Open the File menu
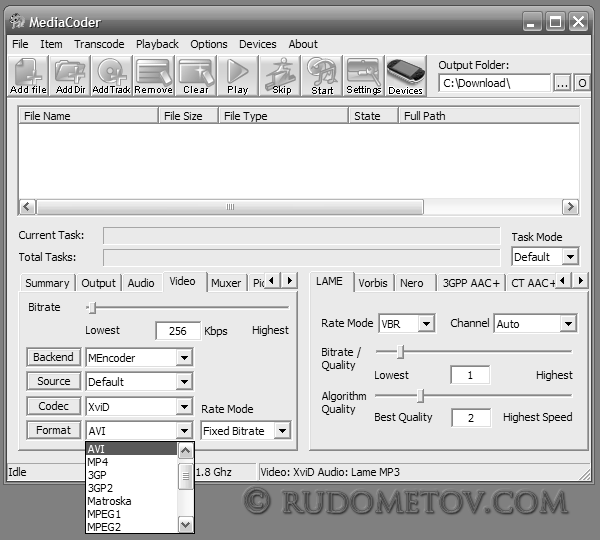The width and height of the screenshot is (600, 540). pos(20,44)
